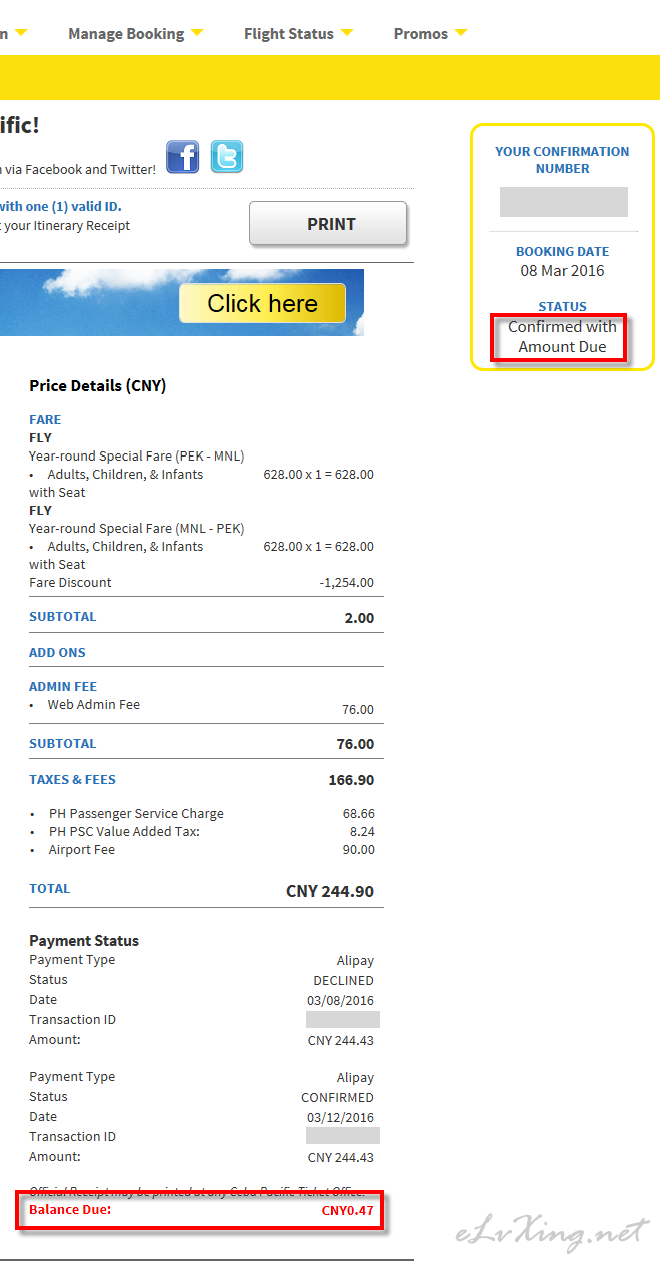The image size is (660, 1266).
Task: Click the PRINT button
Action: point(328,223)
